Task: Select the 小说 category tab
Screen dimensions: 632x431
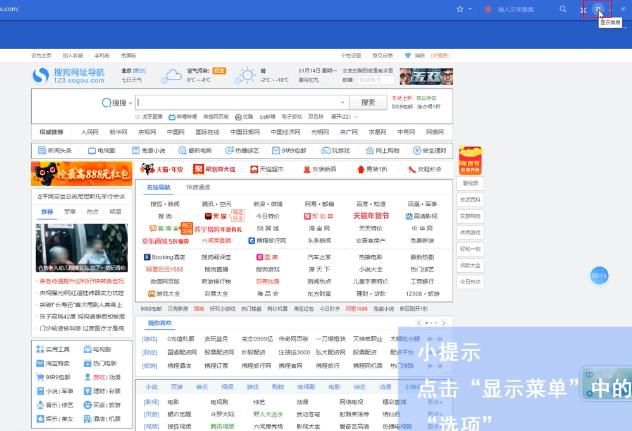Action: (x=152, y=387)
